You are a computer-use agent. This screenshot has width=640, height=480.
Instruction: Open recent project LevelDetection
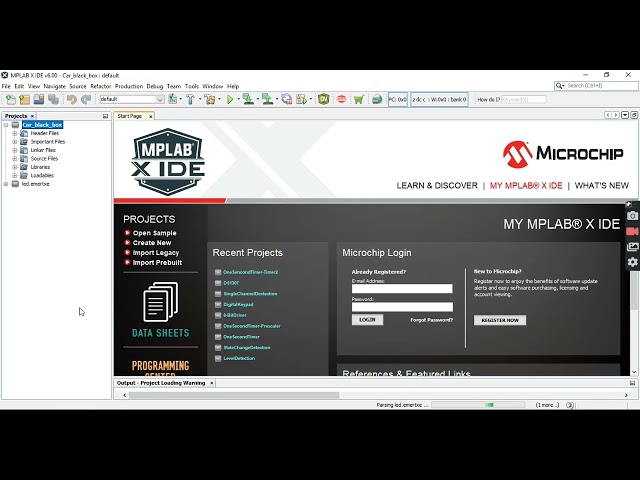239,358
